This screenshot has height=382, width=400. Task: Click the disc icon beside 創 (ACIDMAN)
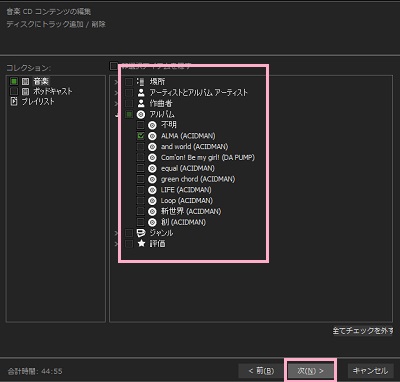point(152,222)
